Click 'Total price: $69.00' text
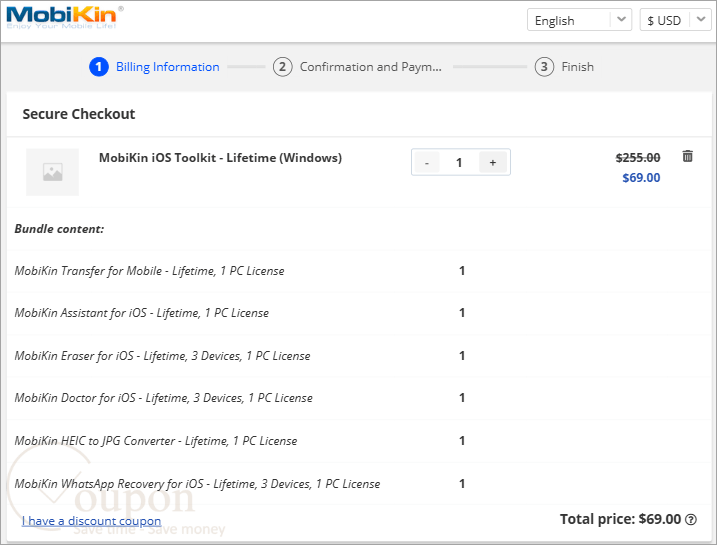The width and height of the screenshot is (717, 545). point(621,519)
